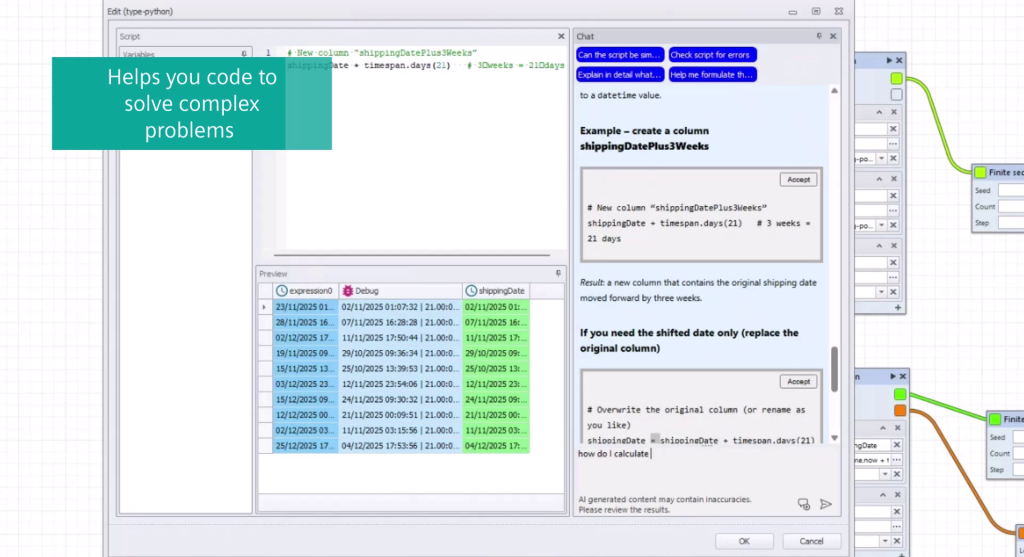Click the clock icon of shippingDate column
The height and width of the screenshot is (557, 1024).
[x=471, y=291]
